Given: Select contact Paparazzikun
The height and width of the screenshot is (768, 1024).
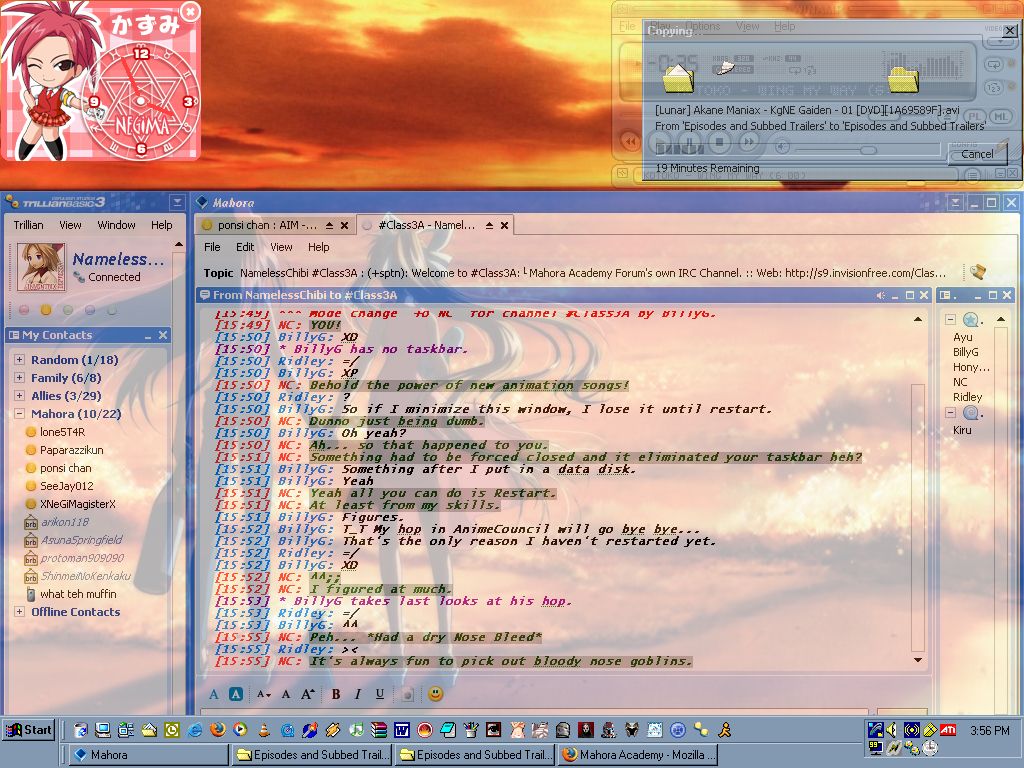Looking at the screenshot, I should click(71, 450).
